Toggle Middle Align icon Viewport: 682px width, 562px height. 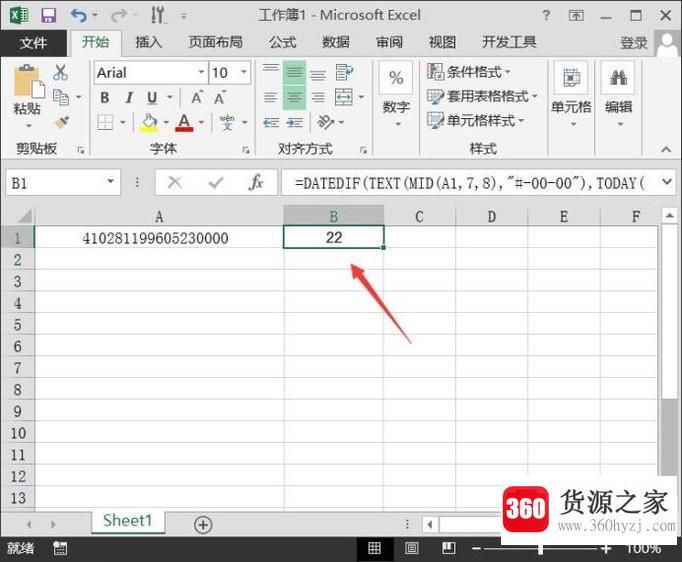tap(294, 72)
